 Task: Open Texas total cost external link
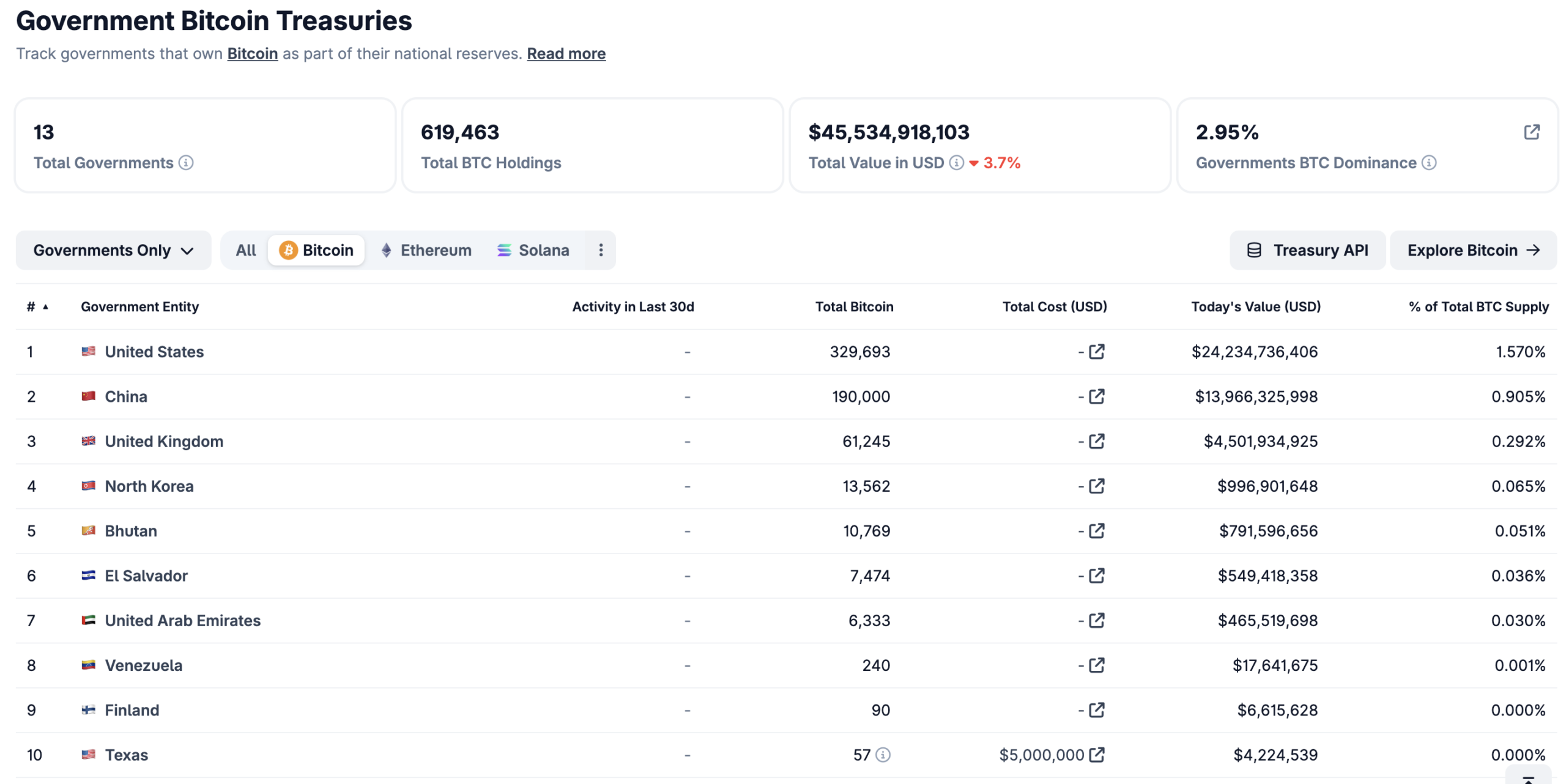(1097, 755)
